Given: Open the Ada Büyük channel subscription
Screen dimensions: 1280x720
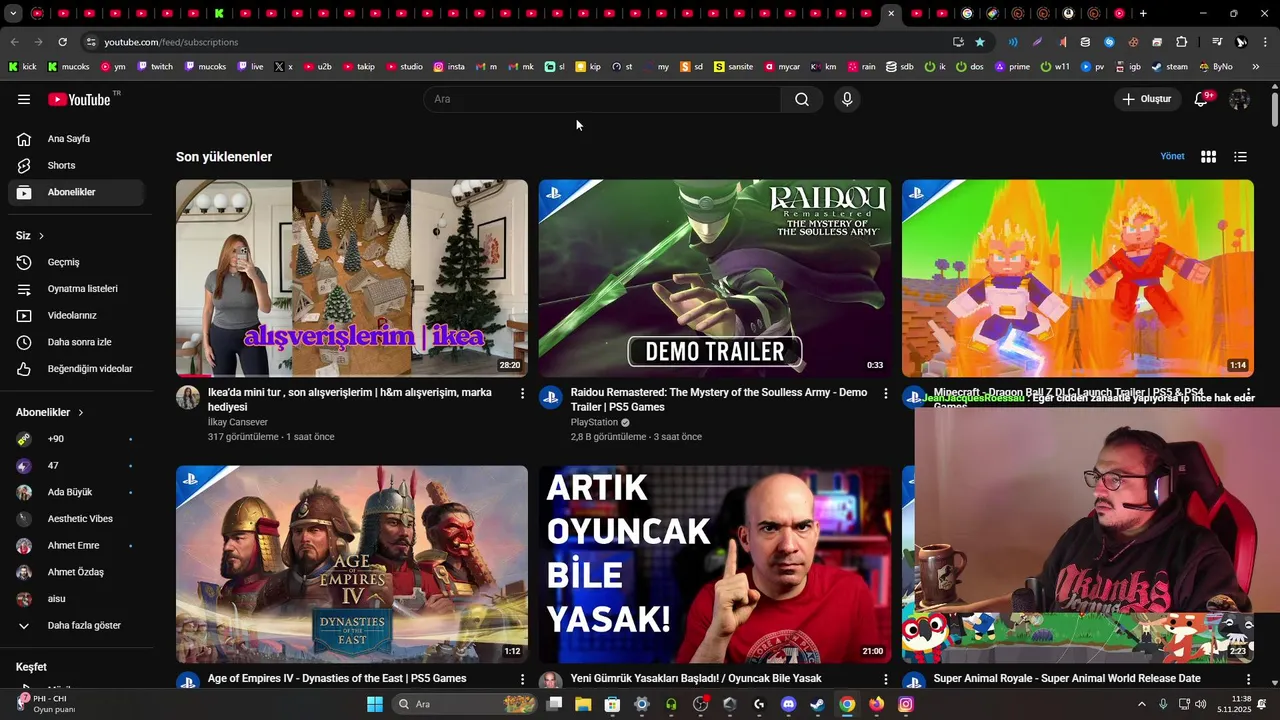Looking at the screenshot, I should click(x=76, y=492).
